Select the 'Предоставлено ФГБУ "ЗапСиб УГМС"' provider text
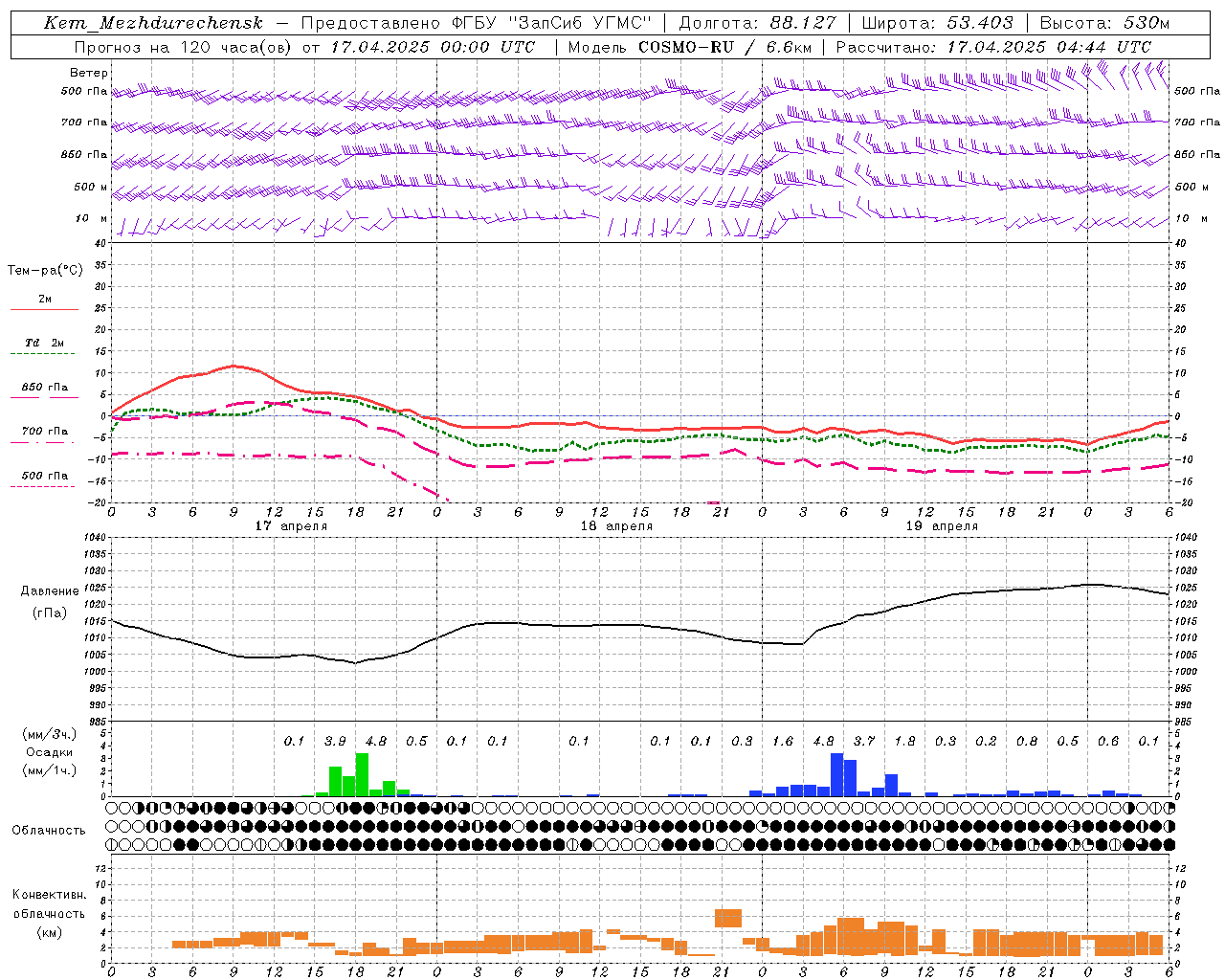Image resolution: width=1225 pixels, height=980 pixels. point(477,23)
